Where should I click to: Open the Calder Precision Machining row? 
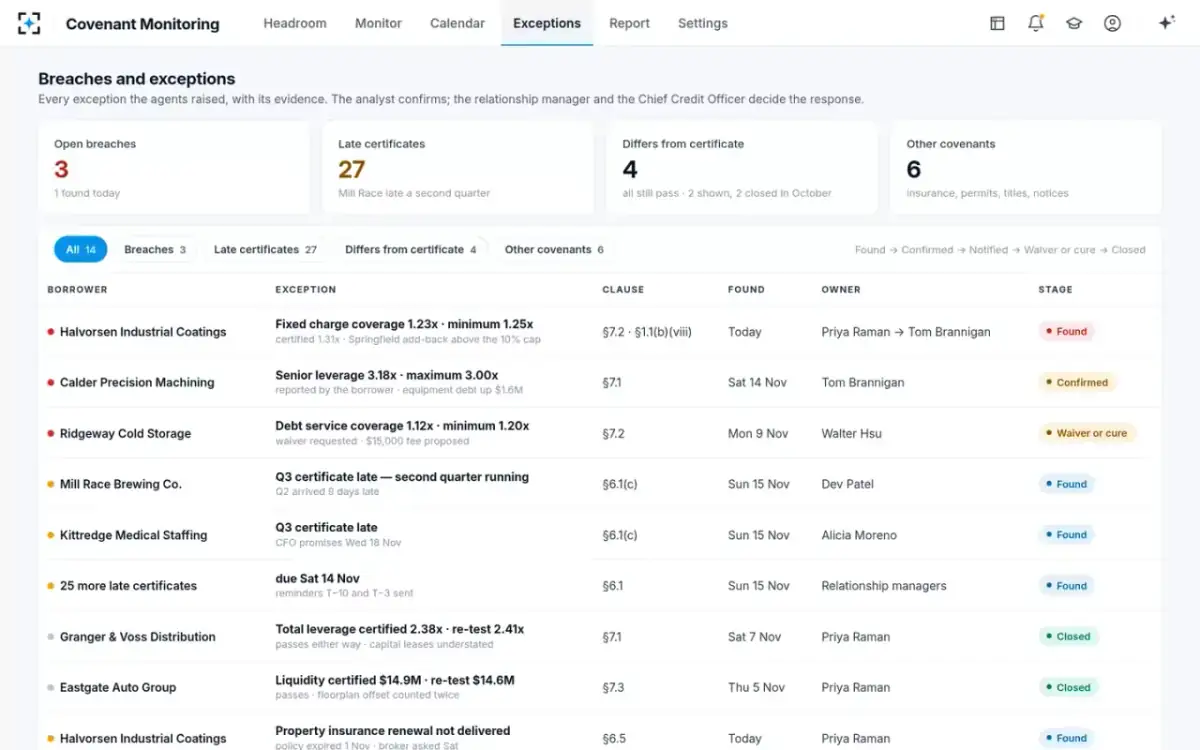[600, 382]
